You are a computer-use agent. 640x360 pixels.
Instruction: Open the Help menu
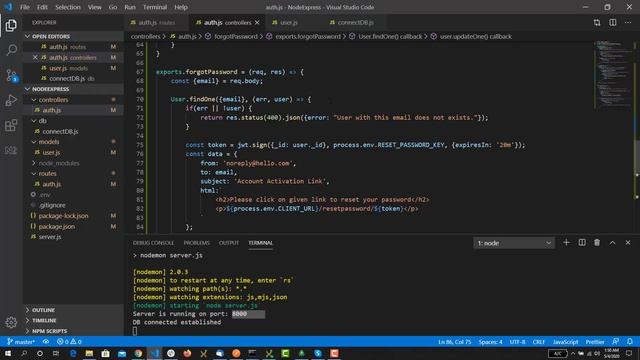181,7
